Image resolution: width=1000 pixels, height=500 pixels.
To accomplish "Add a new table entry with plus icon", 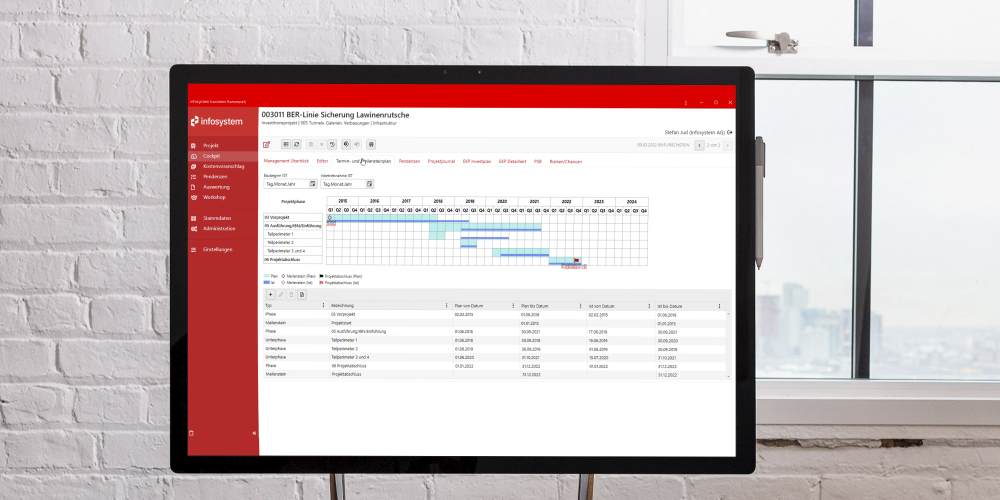I will pyautogui.click(x=270, y=295).
